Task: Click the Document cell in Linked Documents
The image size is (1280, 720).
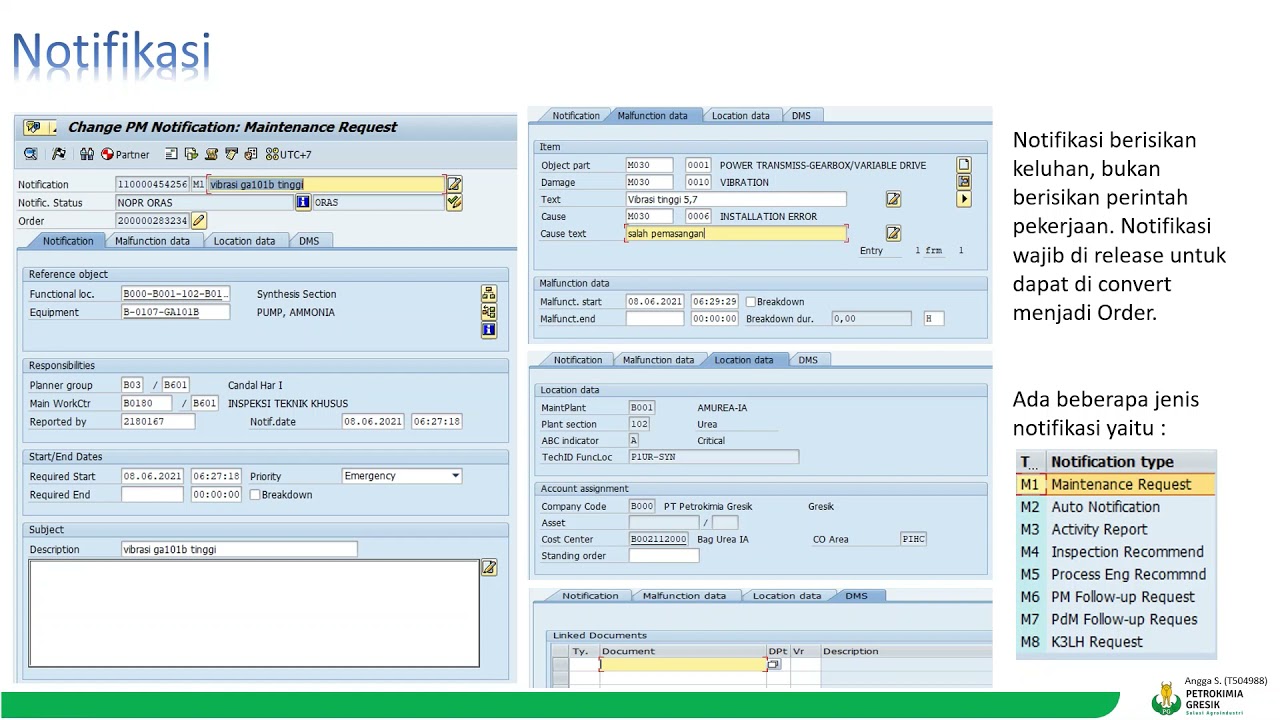Action: point(683,664)
